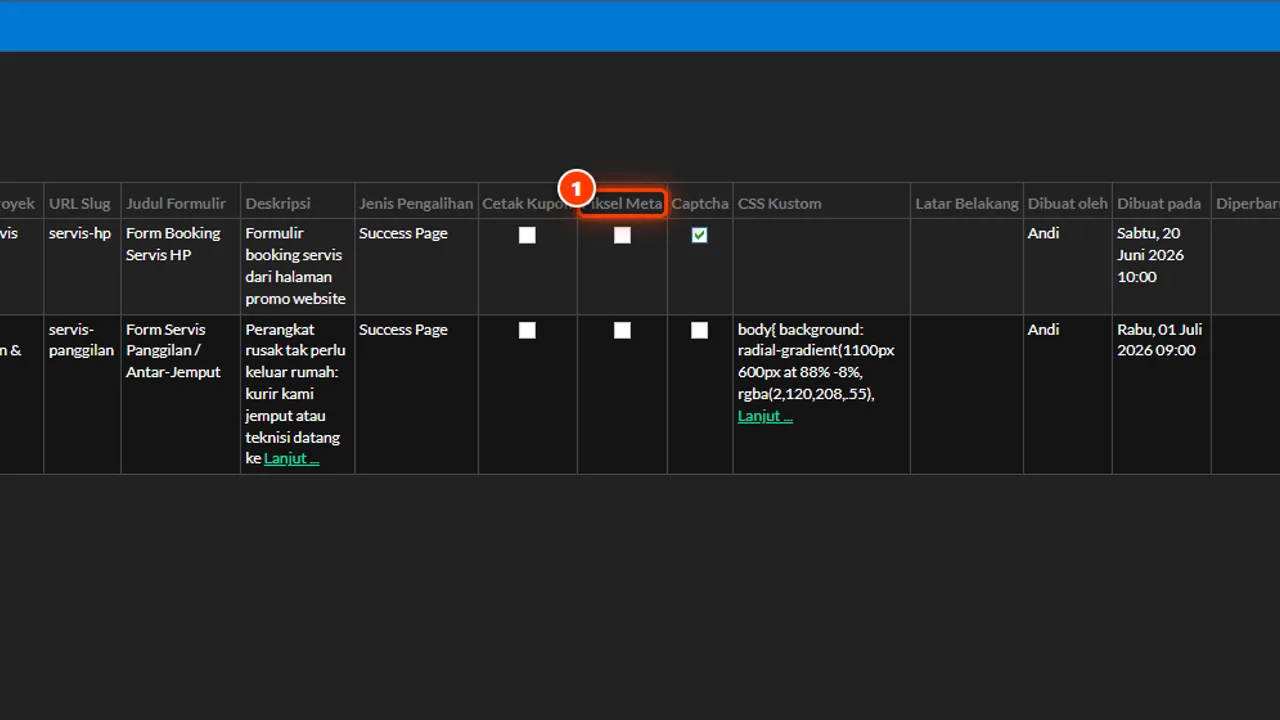Select the servis-panggilan slug cell
This screenshot has width=1280, height=720.
(82, 394)
